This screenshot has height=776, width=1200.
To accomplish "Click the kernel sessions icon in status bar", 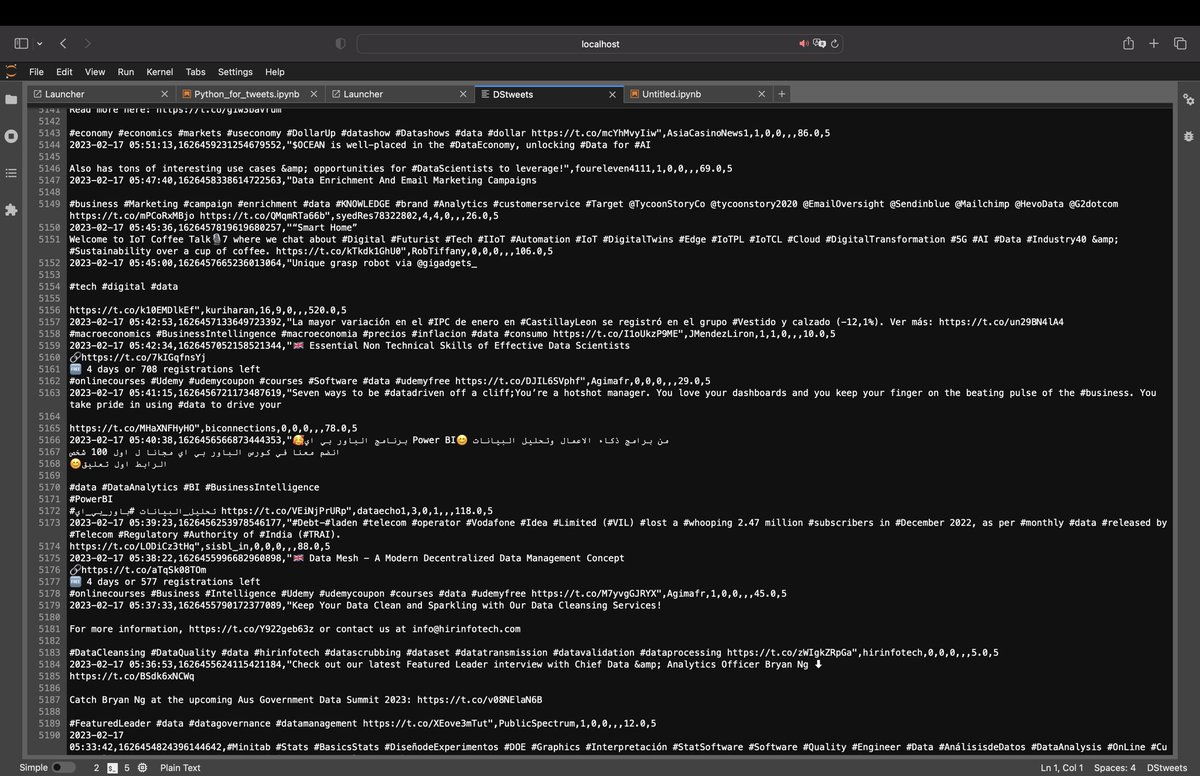I will pos(112,768).
